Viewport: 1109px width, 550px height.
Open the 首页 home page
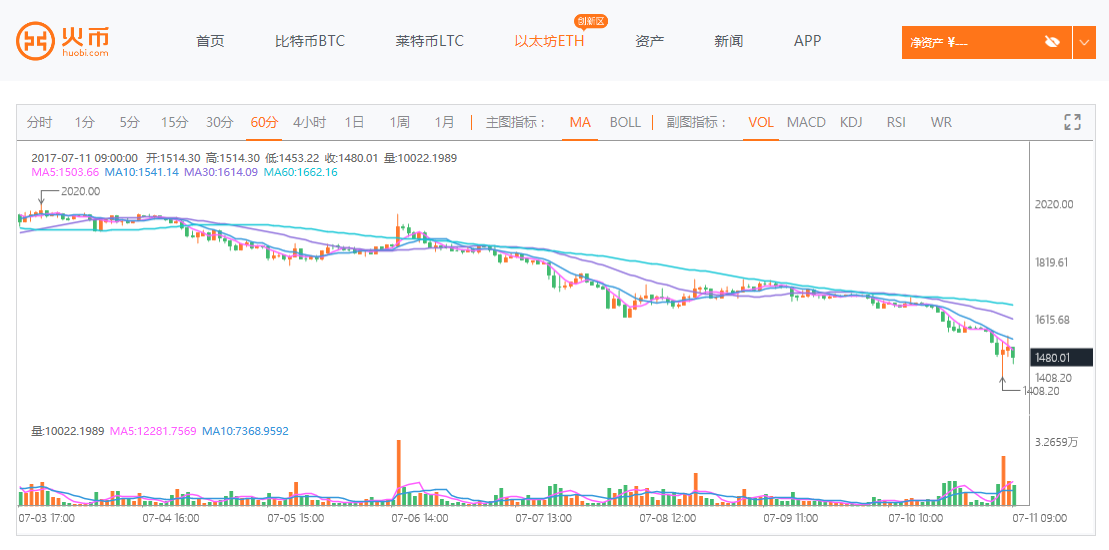tap(210, 41)
